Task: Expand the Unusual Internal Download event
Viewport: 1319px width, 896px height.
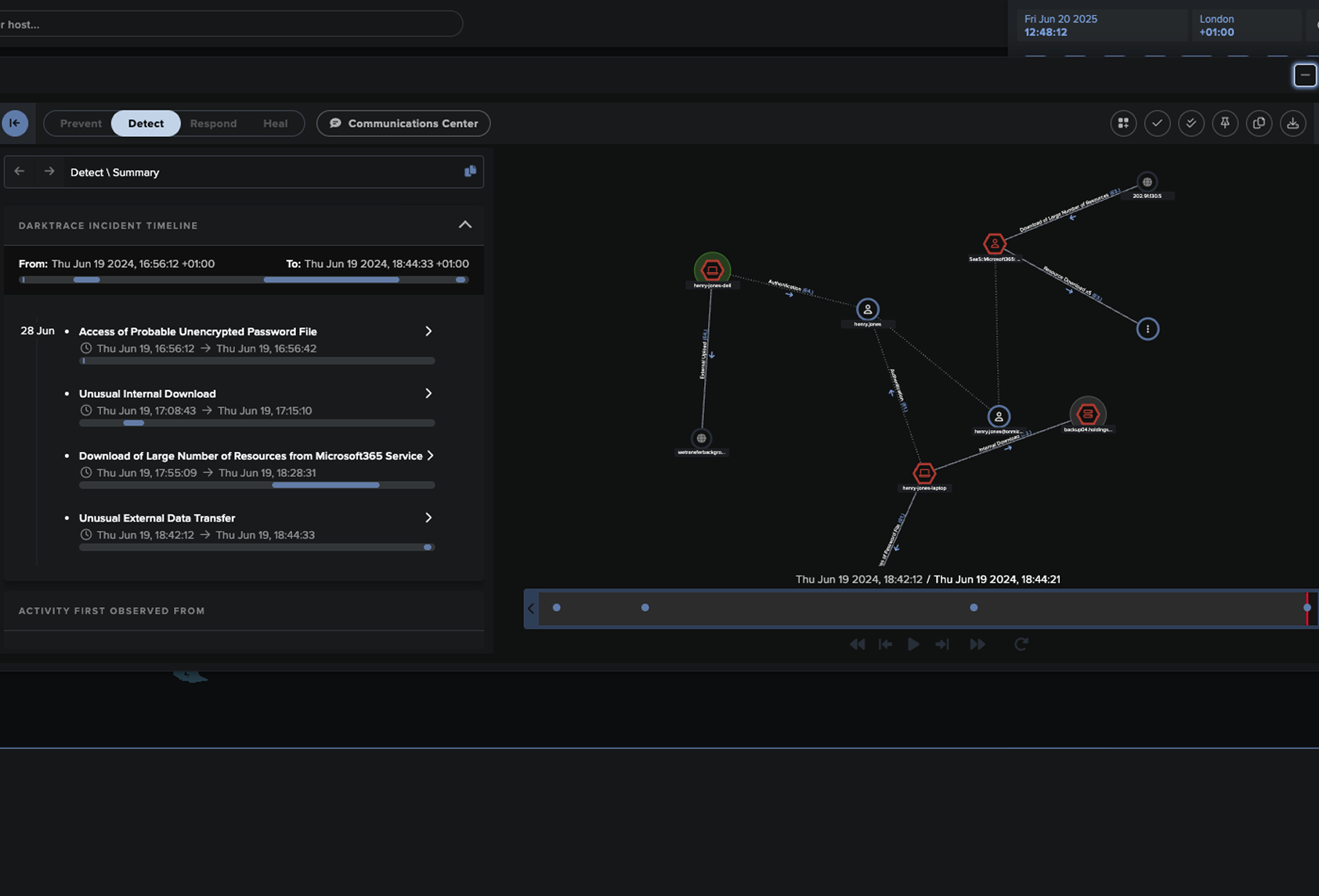Action: coord(428,393)
